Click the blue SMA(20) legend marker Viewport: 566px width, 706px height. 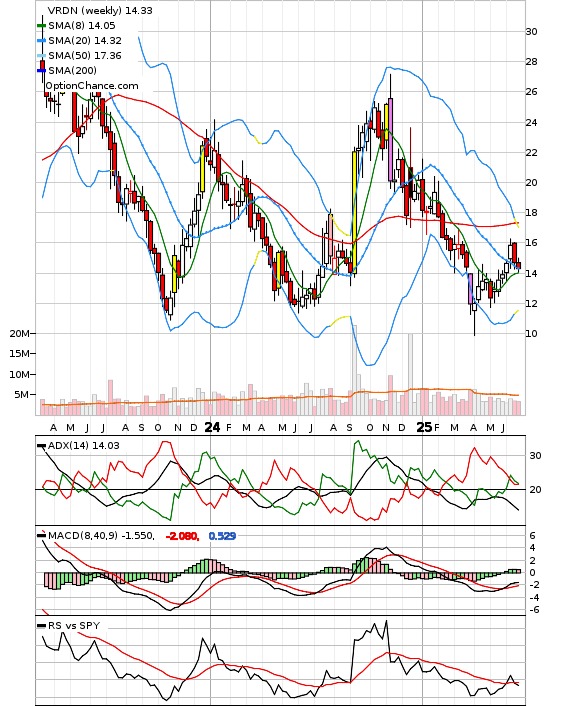point(41,41)
